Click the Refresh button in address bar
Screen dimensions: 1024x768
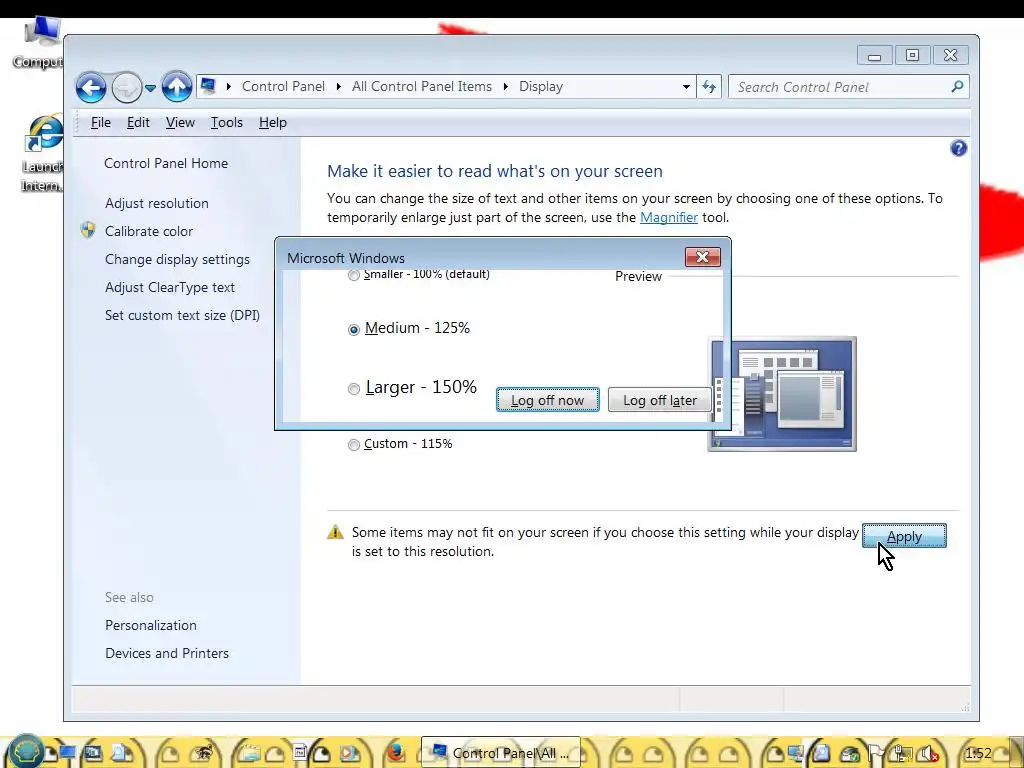(709, 87)
